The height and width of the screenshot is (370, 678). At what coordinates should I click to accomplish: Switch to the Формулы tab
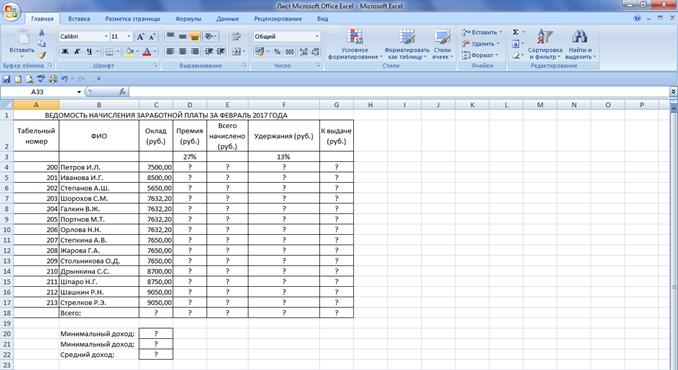click(x=189, y=19)
